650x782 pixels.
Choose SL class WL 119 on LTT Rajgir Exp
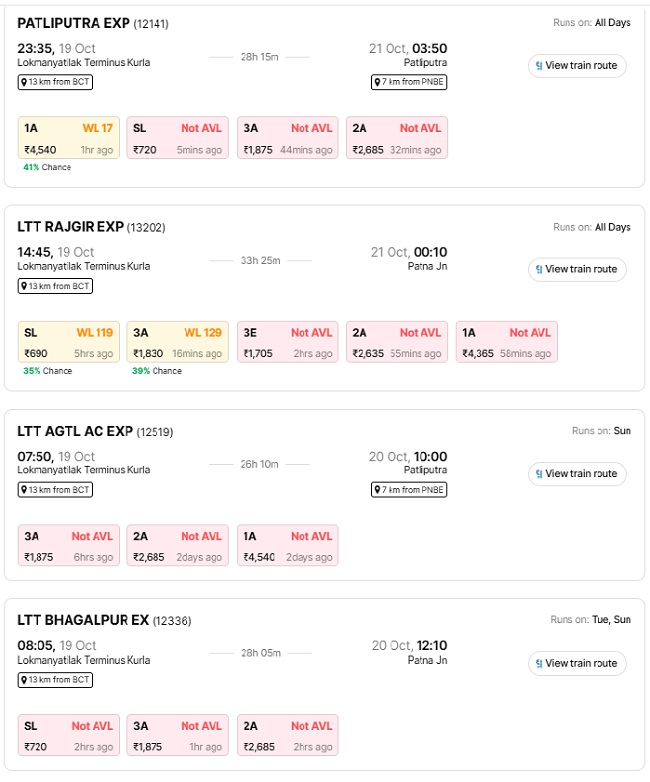(69, 342)
